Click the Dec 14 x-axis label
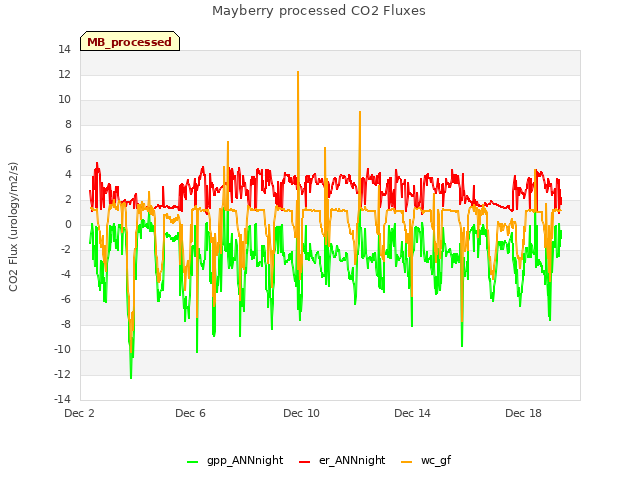The width and height of the screenshot is (640, 480). point(412,413)
